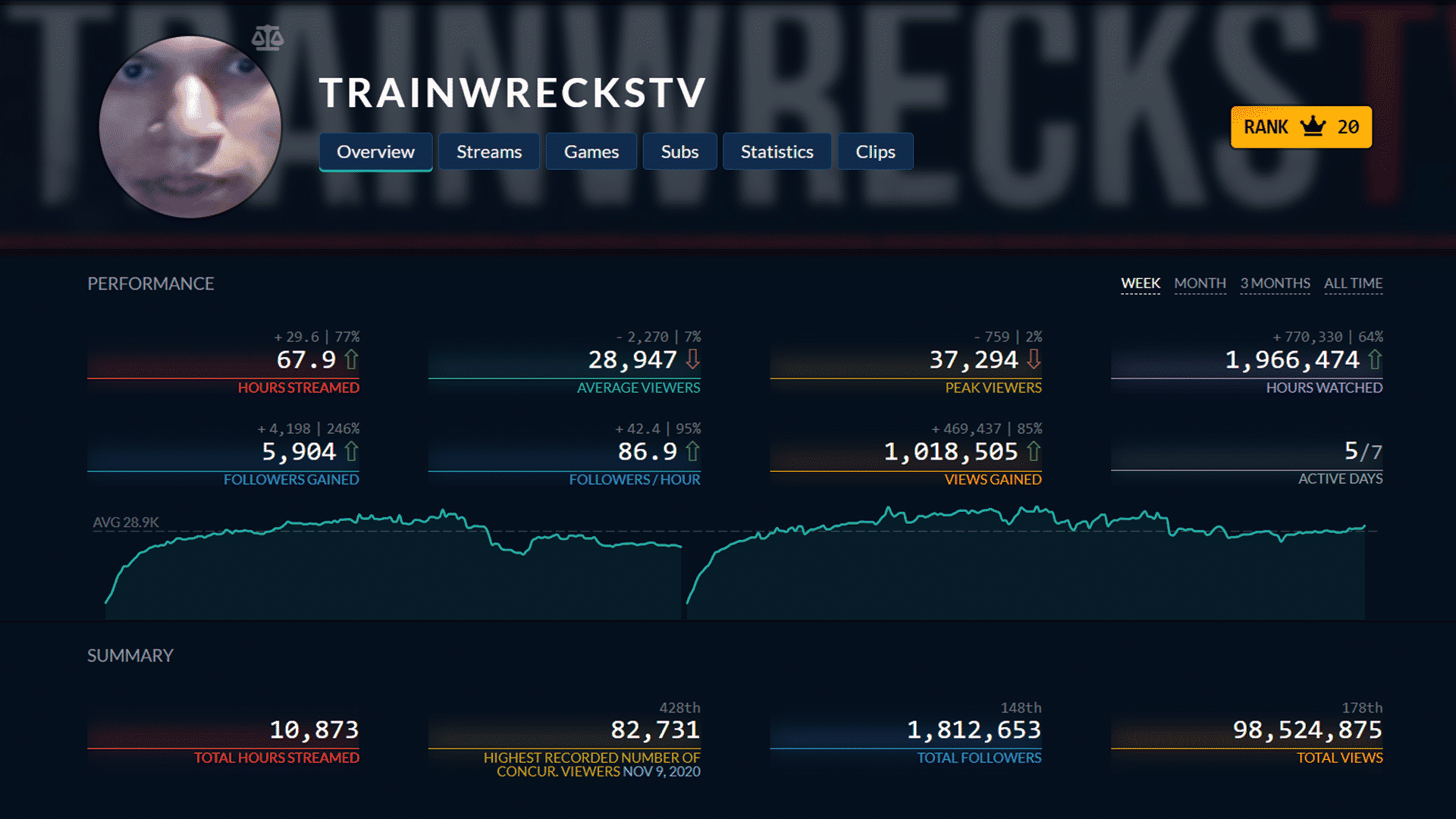
Task: Click the HOURS WATCHED label
Action: pos(1324,388)
